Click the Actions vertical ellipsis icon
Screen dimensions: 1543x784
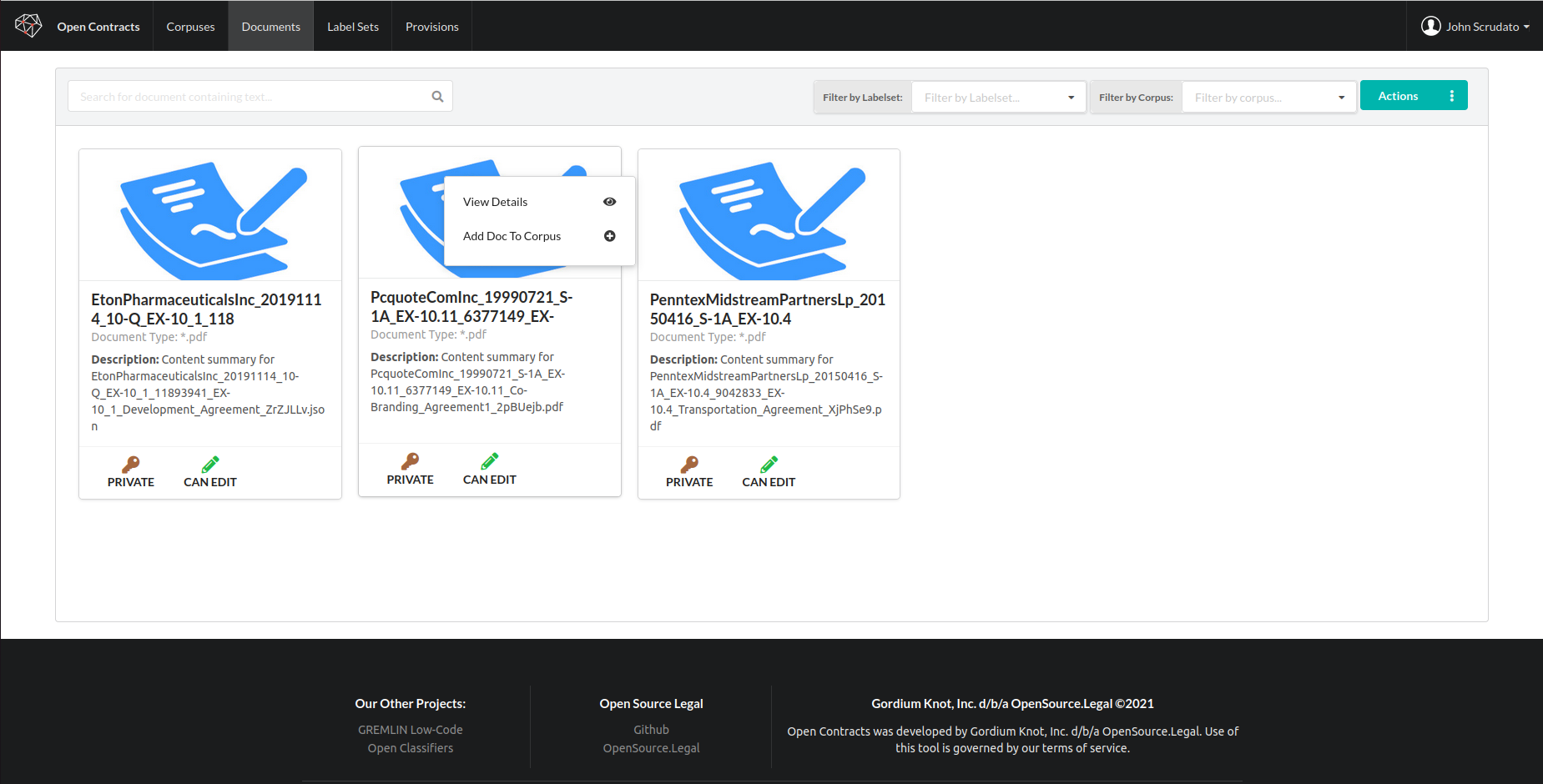click(x=1452, y=96)
